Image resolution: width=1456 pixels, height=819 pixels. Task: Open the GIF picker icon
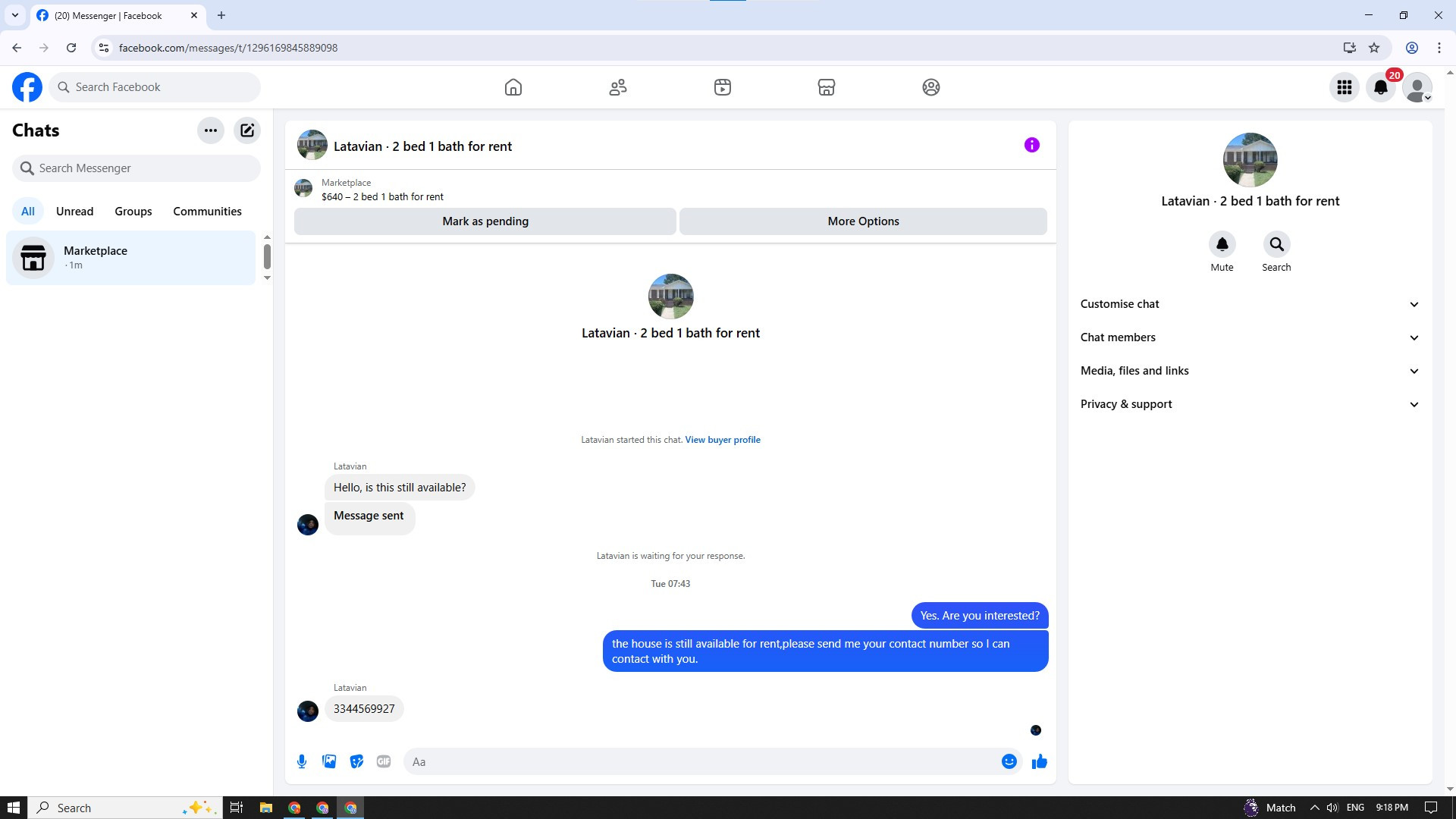(x=384, y=761)
